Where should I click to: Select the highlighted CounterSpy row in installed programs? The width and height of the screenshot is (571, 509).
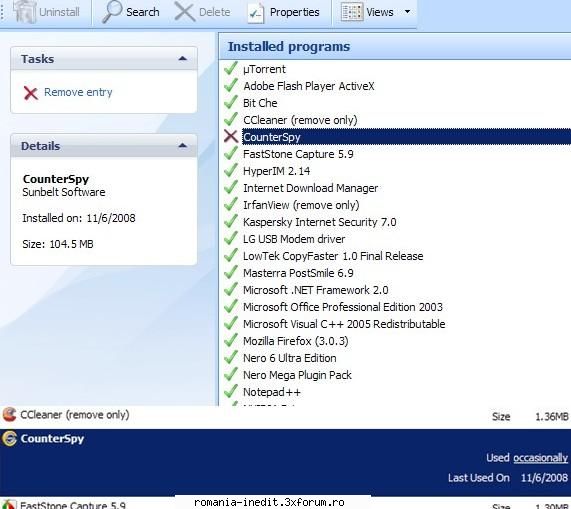point(406,137)
